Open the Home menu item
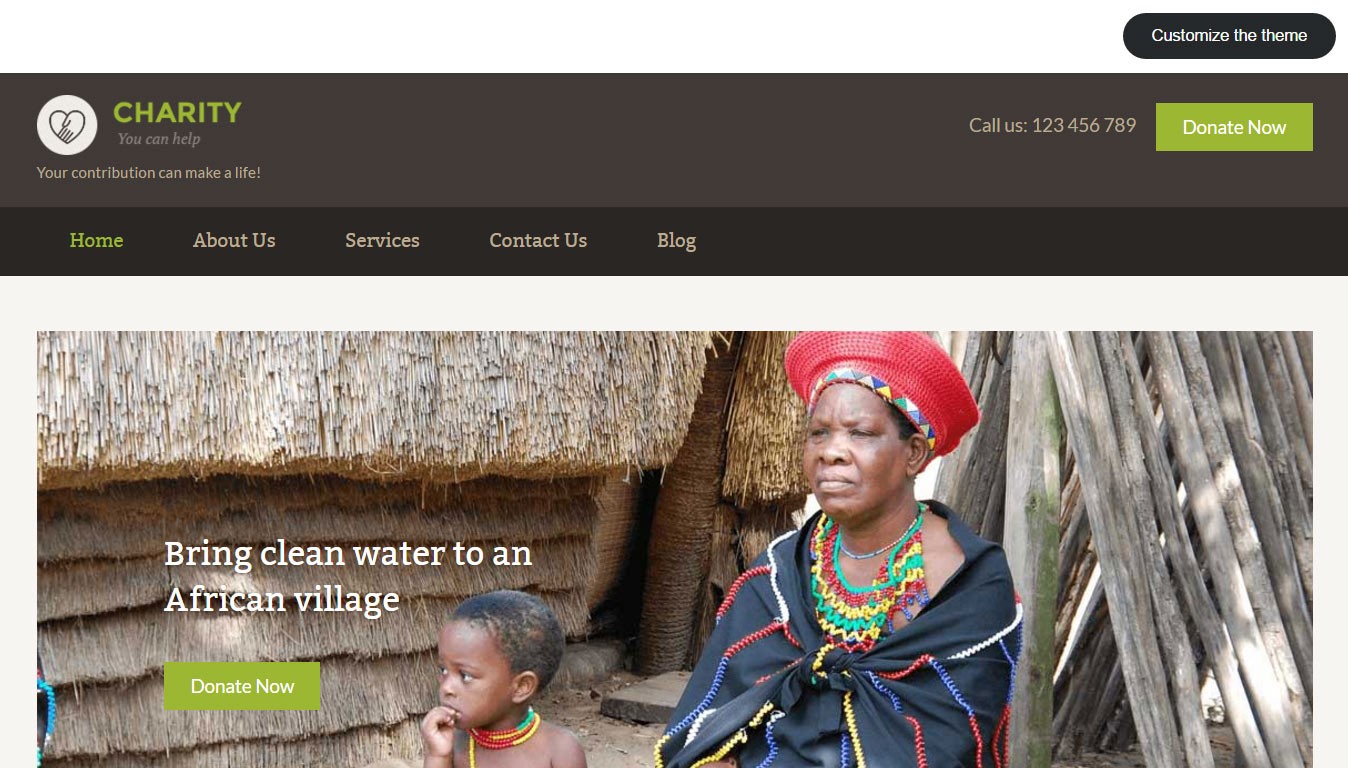Screen dimensions: 1348x768 96,240
